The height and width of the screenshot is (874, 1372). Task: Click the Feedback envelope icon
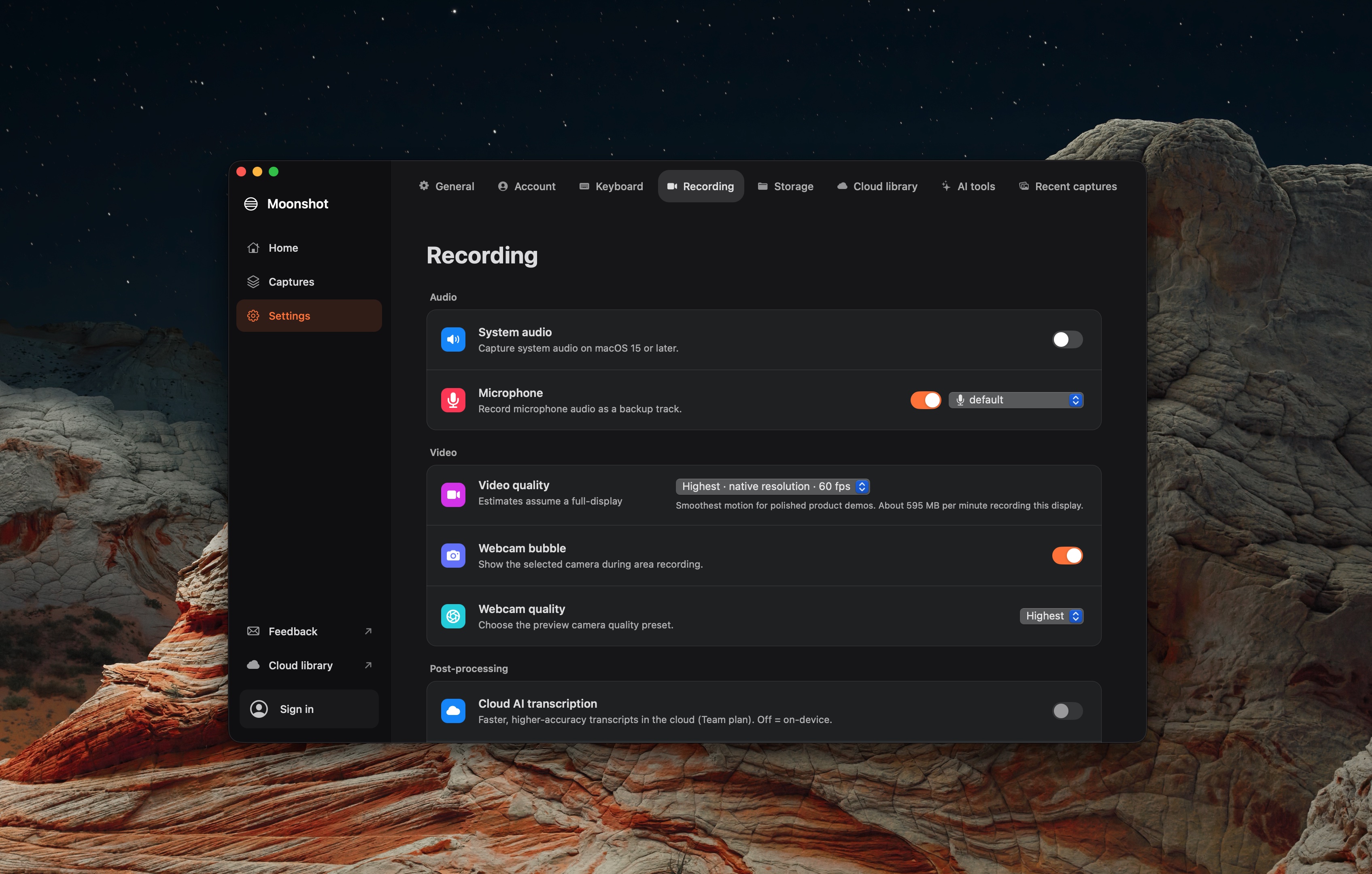[x=253, y=631]
